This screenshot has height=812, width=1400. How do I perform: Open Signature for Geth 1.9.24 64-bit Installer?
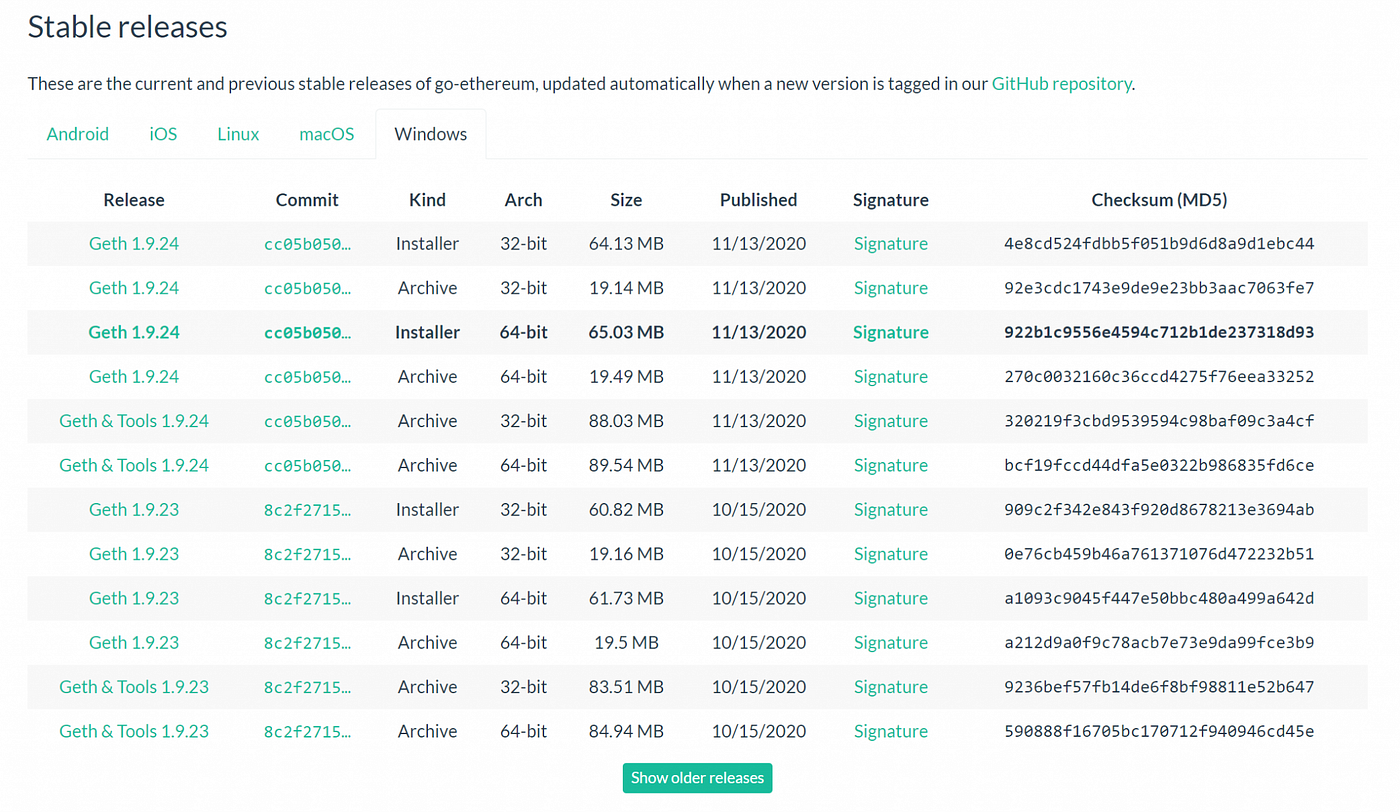point(891,332)
